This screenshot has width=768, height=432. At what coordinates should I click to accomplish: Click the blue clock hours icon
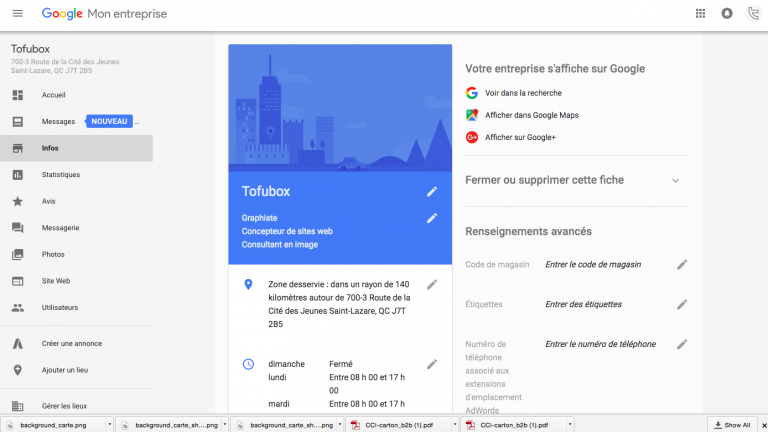248,364
